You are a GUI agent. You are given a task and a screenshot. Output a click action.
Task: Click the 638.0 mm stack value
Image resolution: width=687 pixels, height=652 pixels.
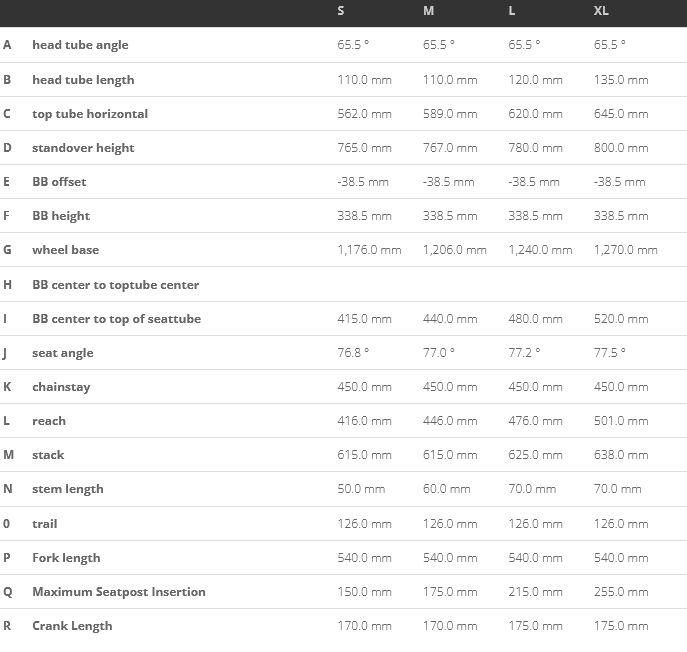[621, 455]
